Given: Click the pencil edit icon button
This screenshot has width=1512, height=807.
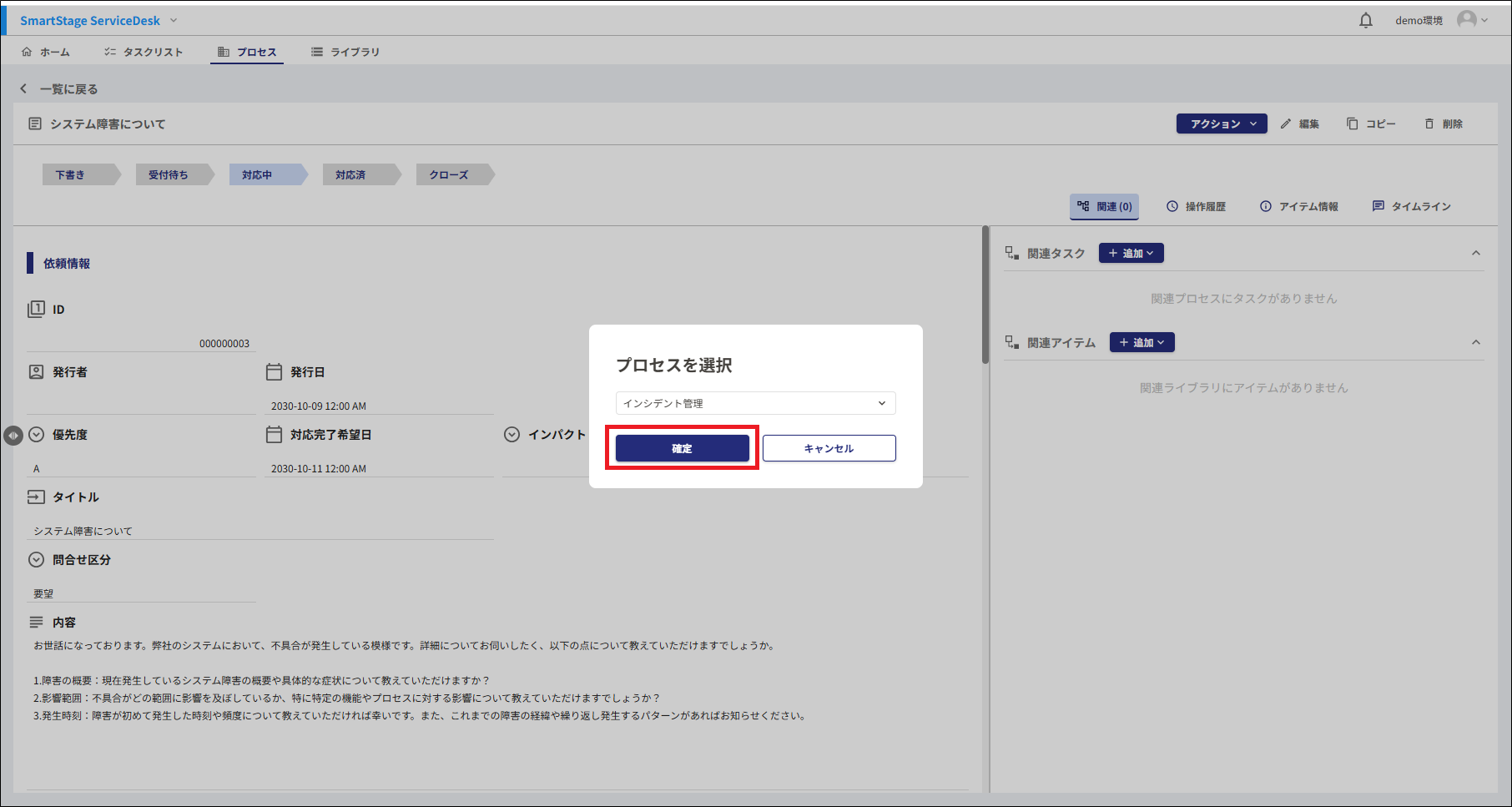Looking at the screenshot, I should (1300, 124).
